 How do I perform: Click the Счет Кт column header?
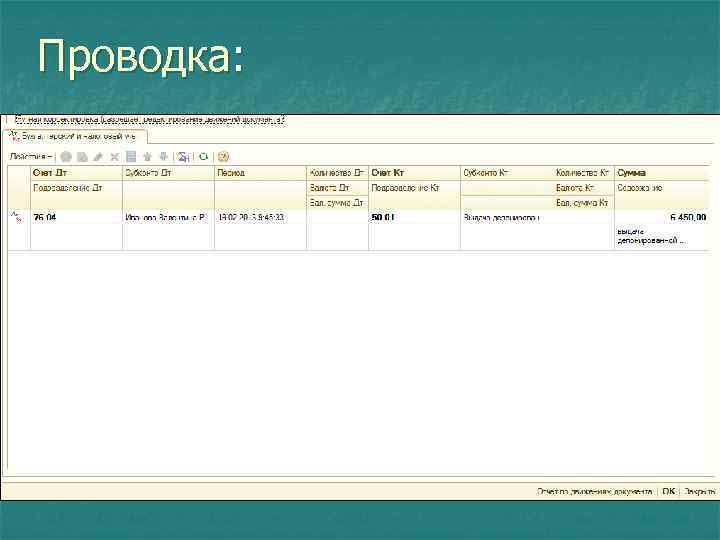[x=414, y=173]
